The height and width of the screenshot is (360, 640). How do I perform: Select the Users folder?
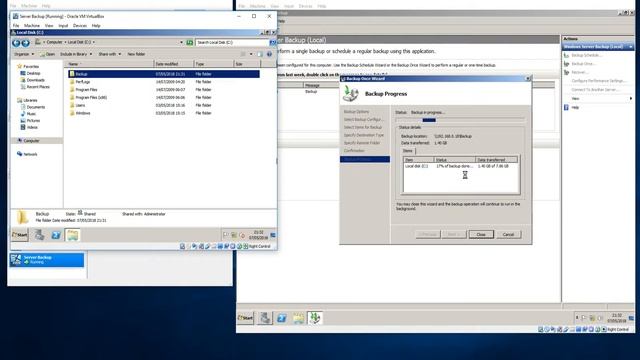pyautogui.click(x=80, y=105)
